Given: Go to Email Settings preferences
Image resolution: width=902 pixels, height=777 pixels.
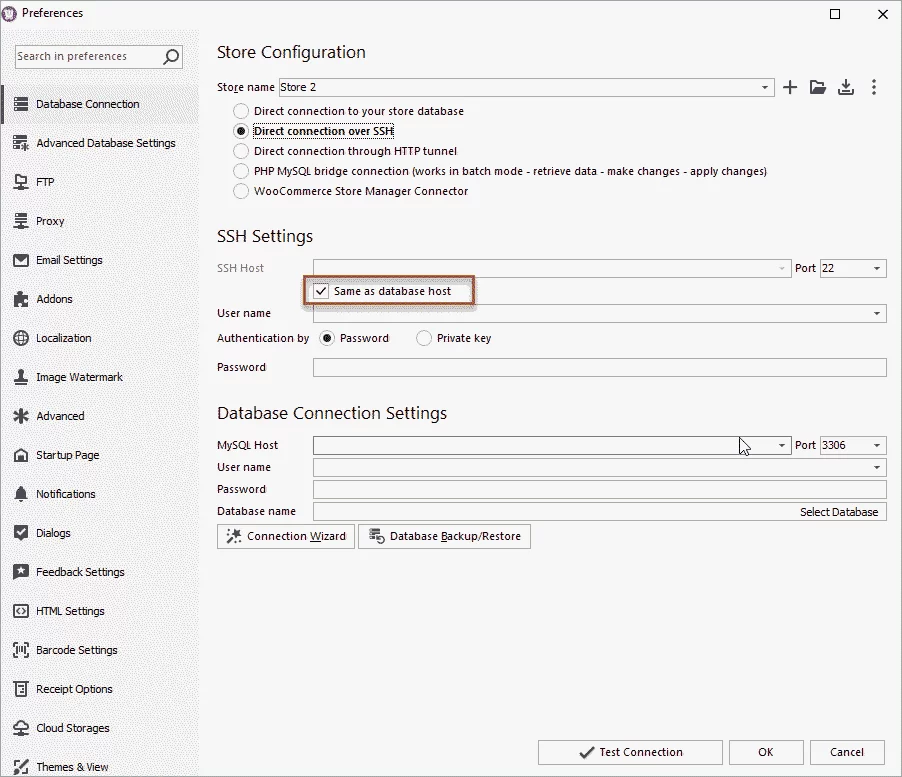Looking at the screenshot, I should 69,260.
